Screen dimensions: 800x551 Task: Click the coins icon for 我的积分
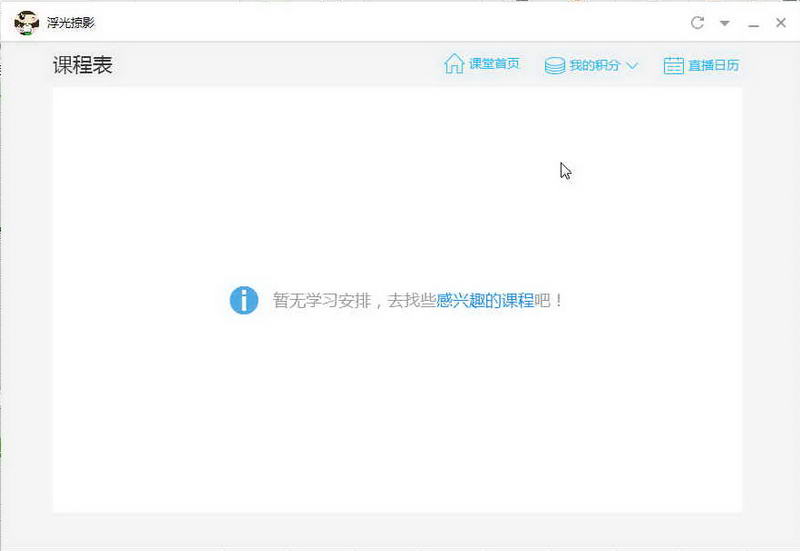(x=555, y=65)
